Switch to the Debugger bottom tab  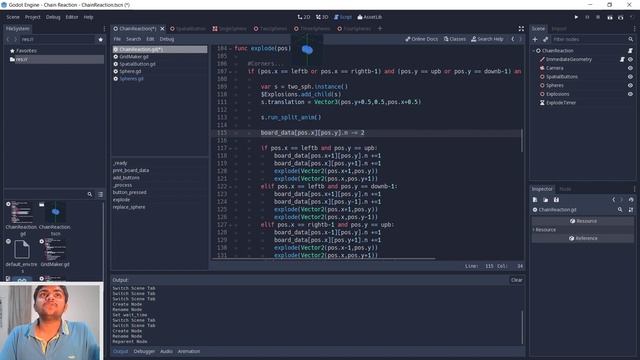coord(144,351)
